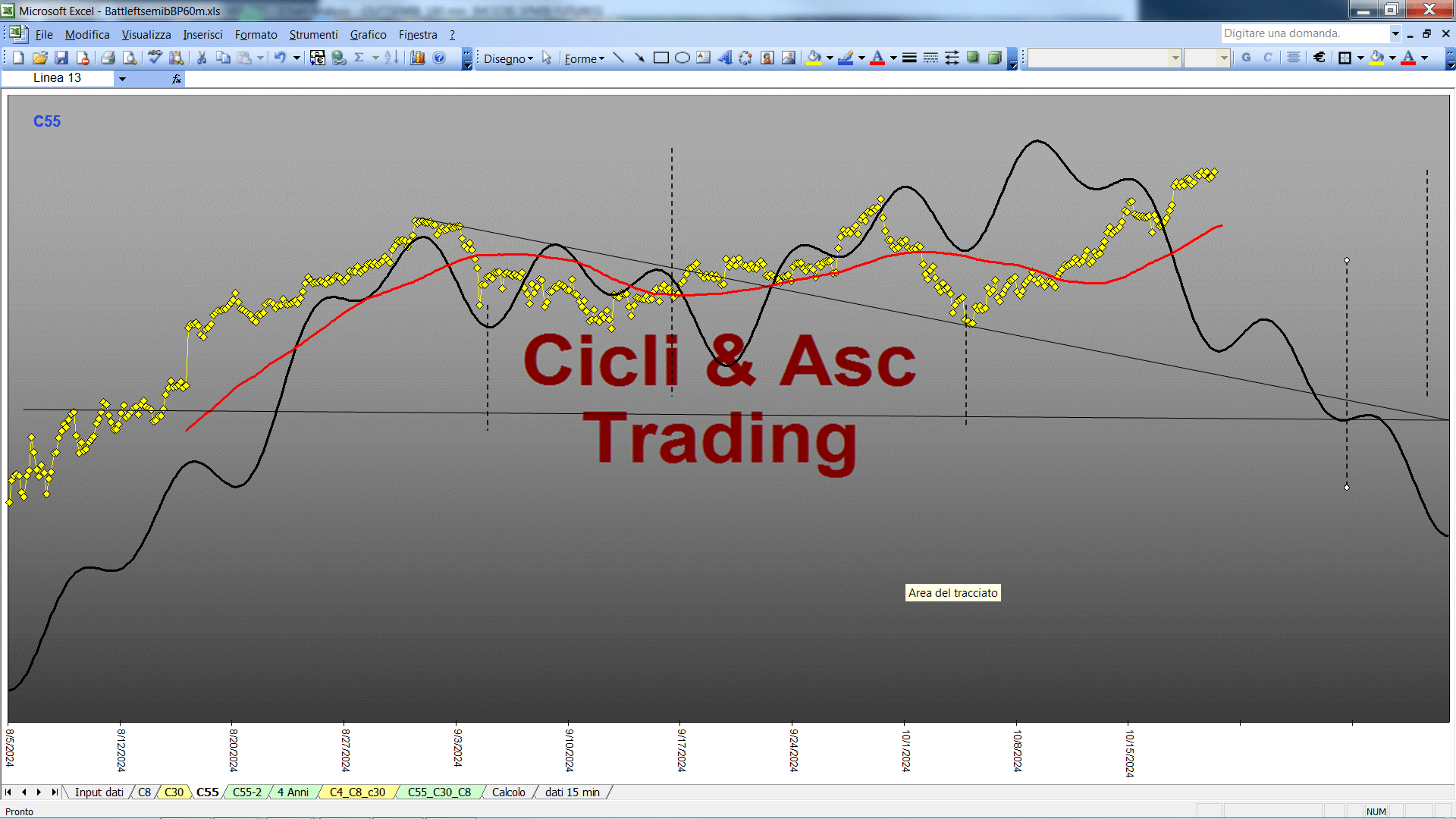Toggle Italic (C) formatting
This screenshot has height=819, width=1456.
click(x=1267, y=58)
